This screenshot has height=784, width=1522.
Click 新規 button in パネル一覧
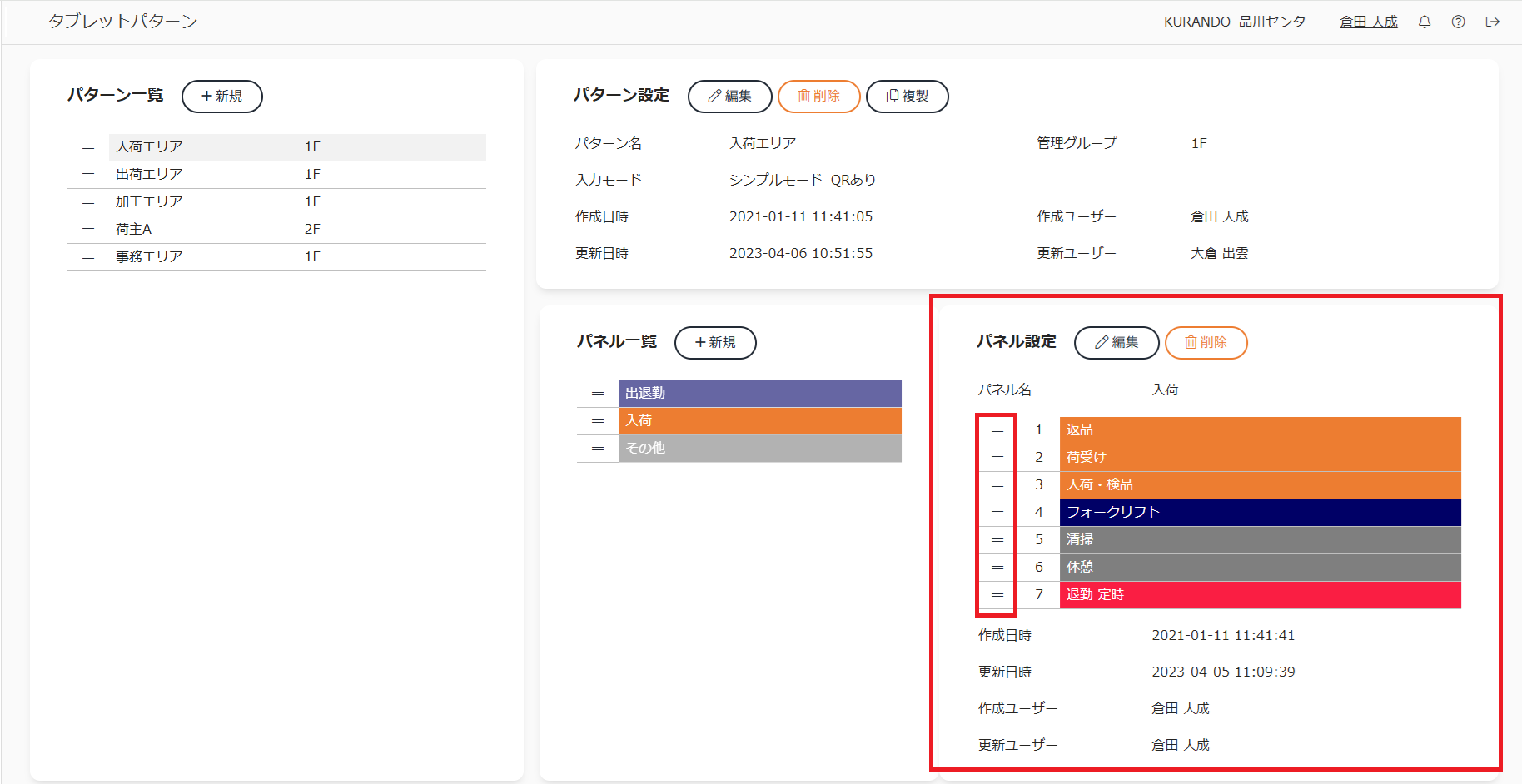[715, 343]
